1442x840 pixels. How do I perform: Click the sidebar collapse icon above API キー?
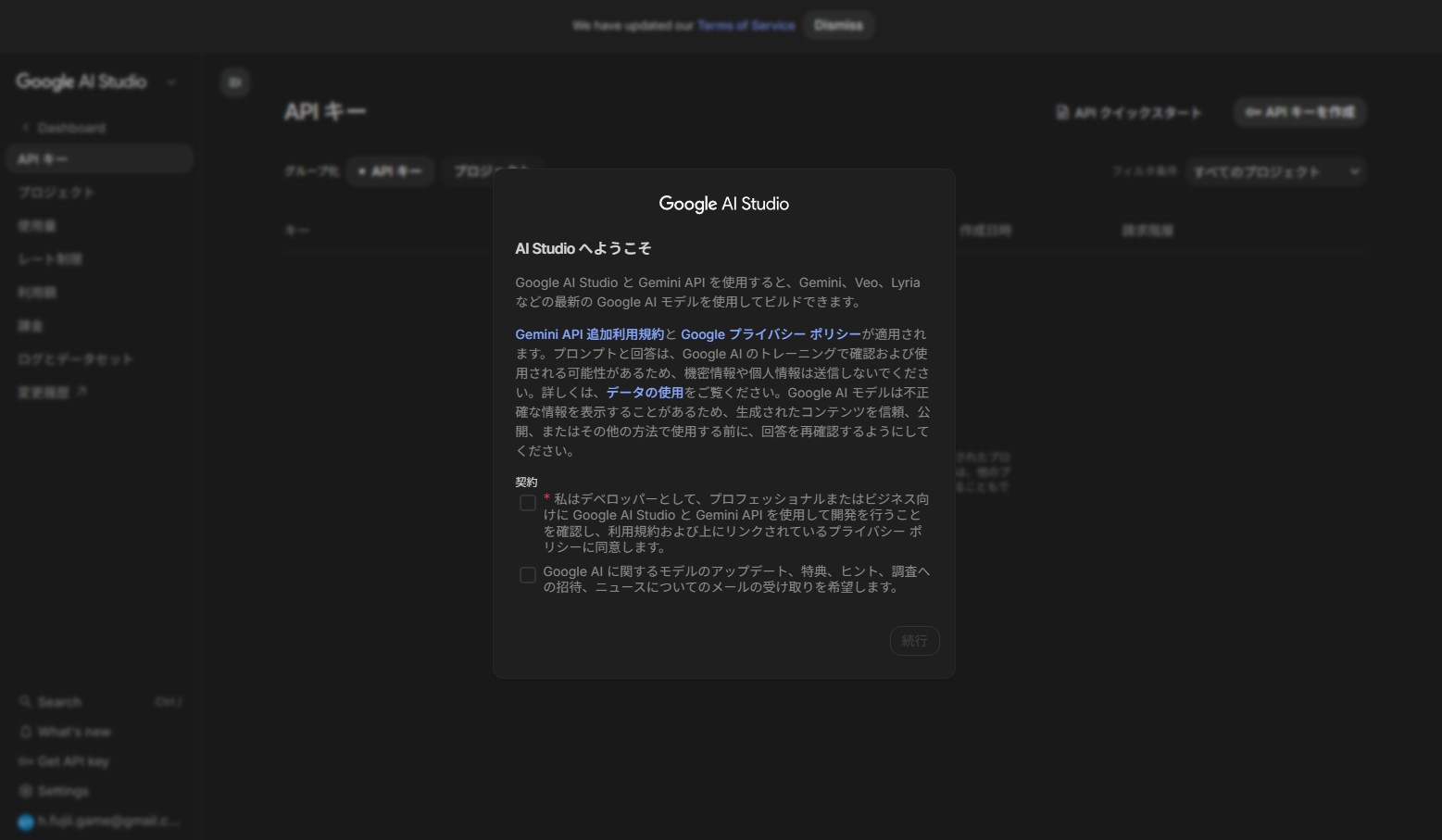(x=234, y=82)
